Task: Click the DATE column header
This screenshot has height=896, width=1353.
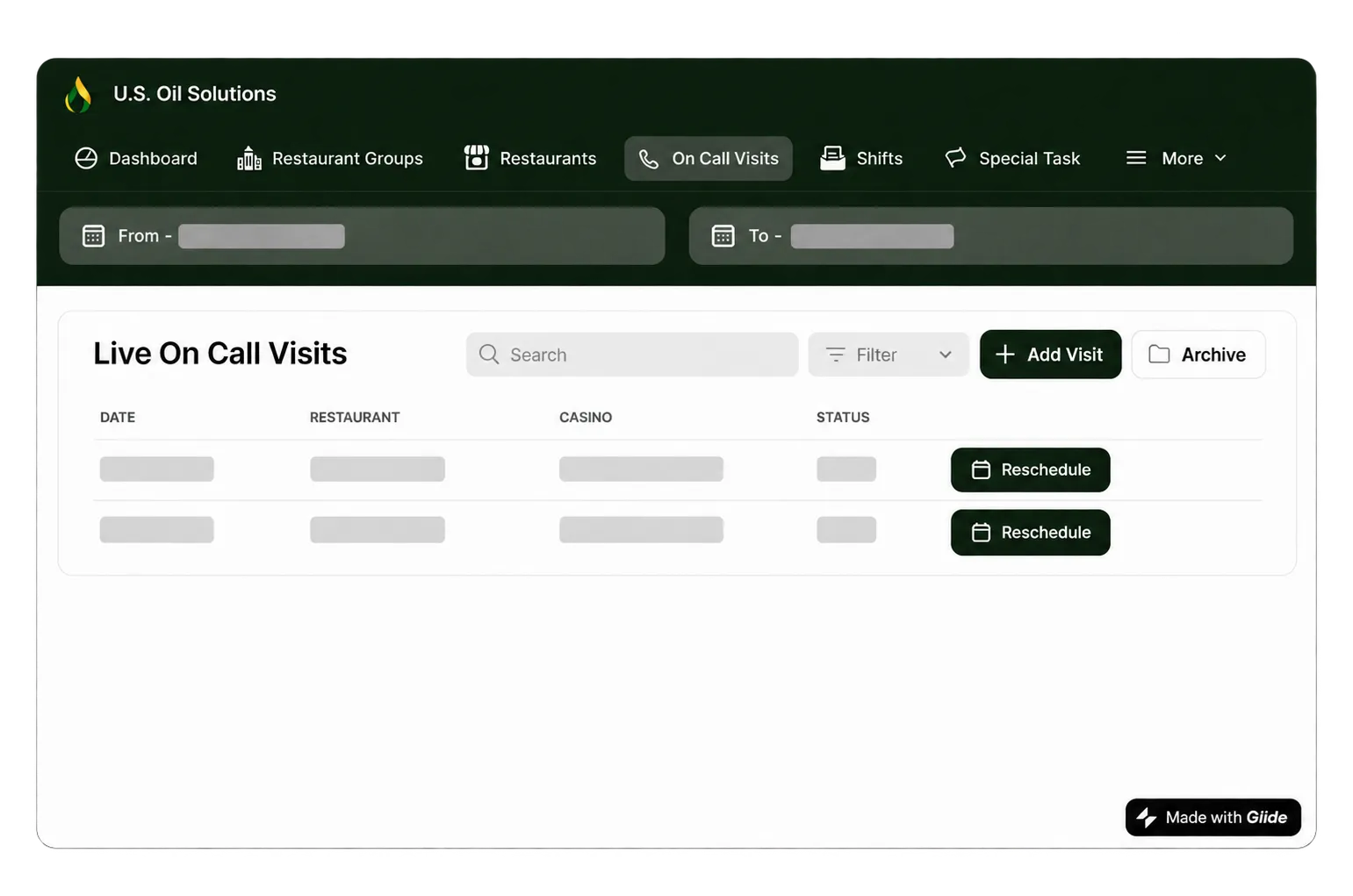Action: 118,418
